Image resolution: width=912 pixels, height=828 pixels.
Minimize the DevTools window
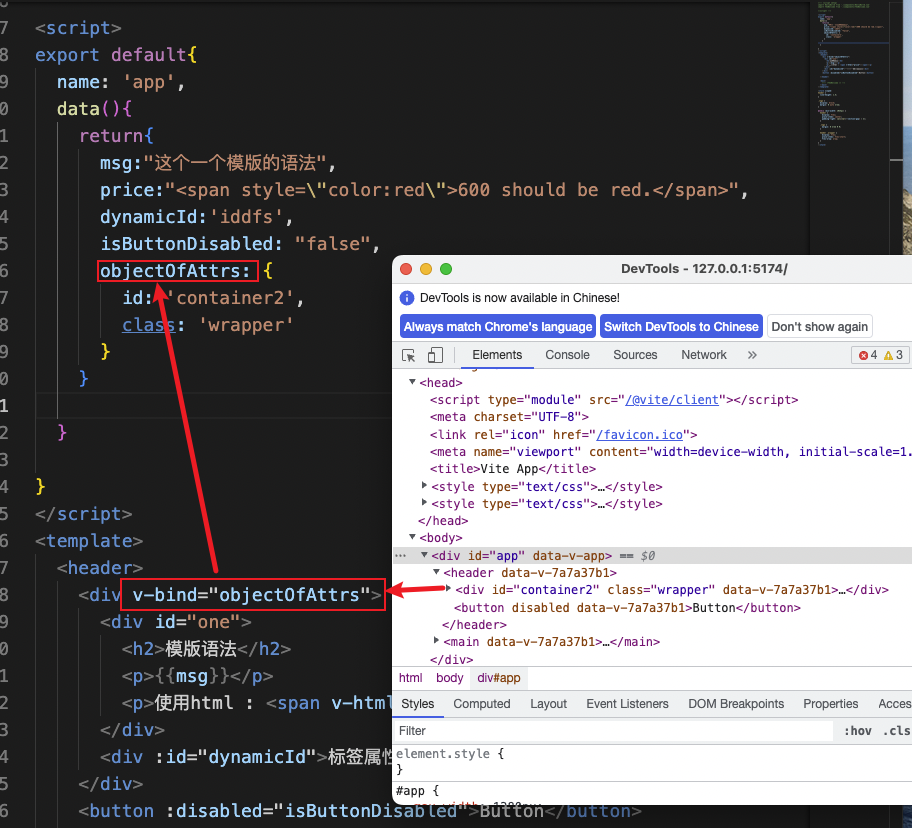pos(426,269)
